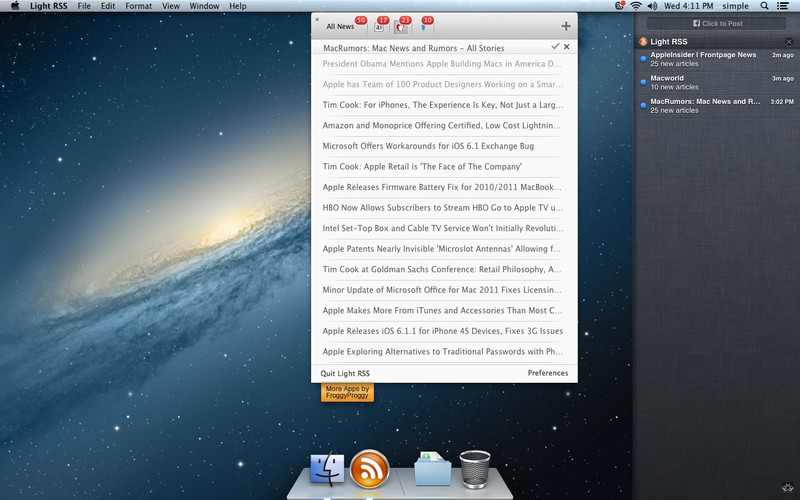Open Light RSS orange icon in Dock

coord(370,469)
